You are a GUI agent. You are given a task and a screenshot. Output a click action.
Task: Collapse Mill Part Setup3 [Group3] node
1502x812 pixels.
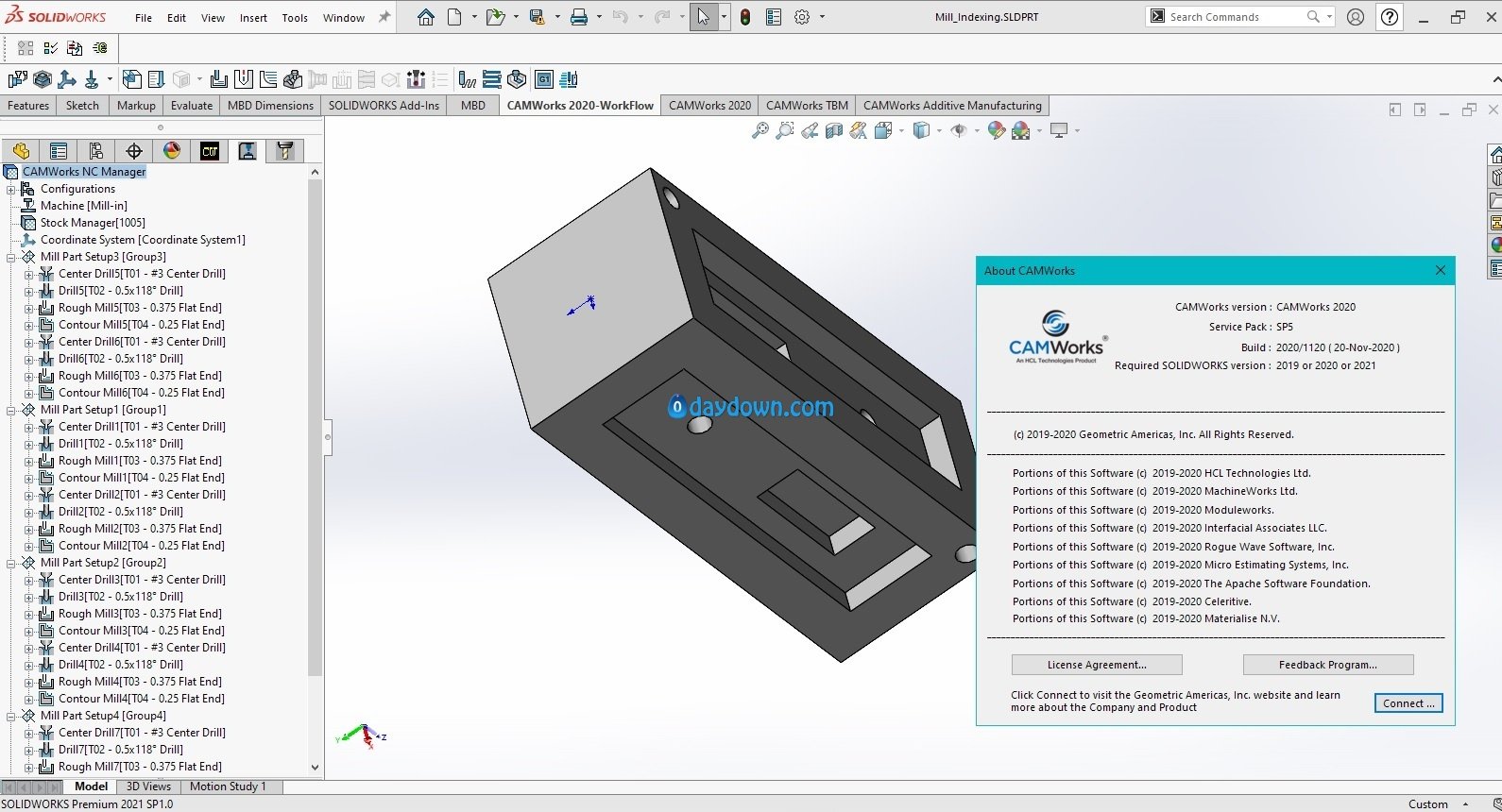[x=11, y=257]
